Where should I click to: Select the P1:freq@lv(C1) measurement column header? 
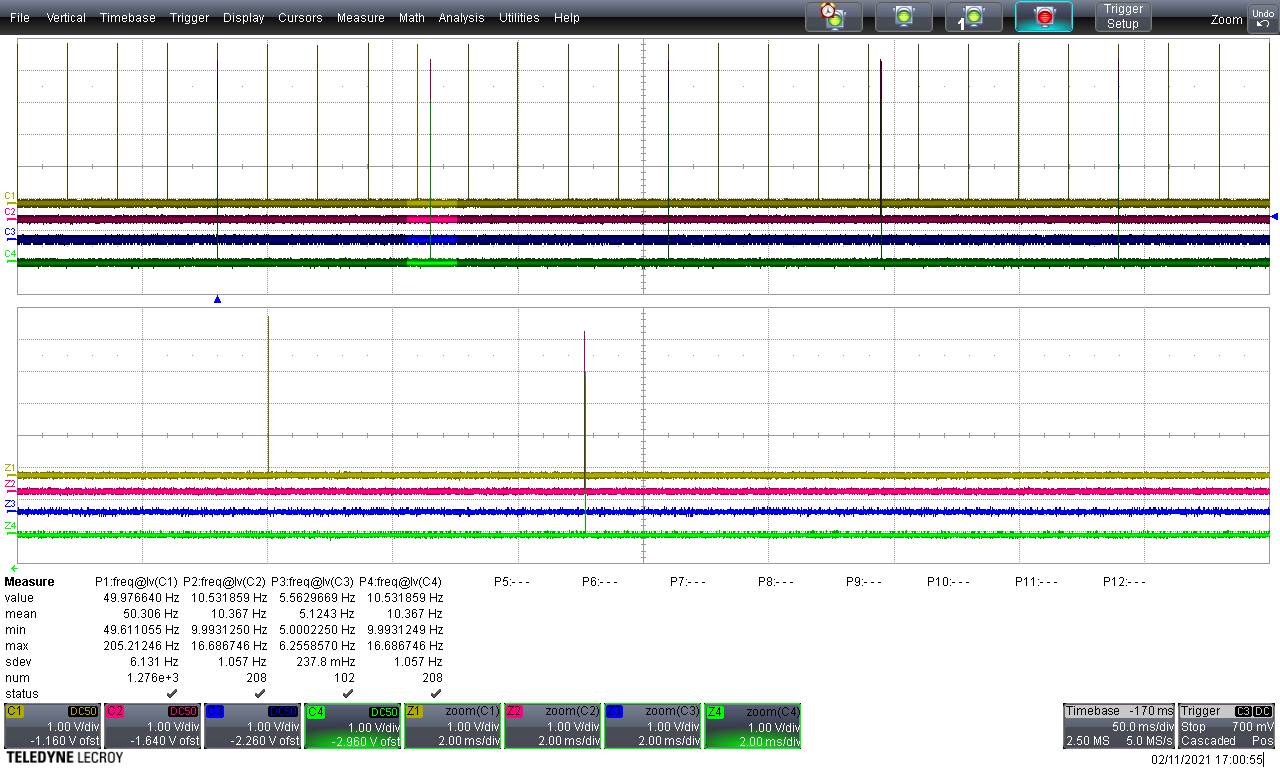pyautogui.click(x=136, y=581)
